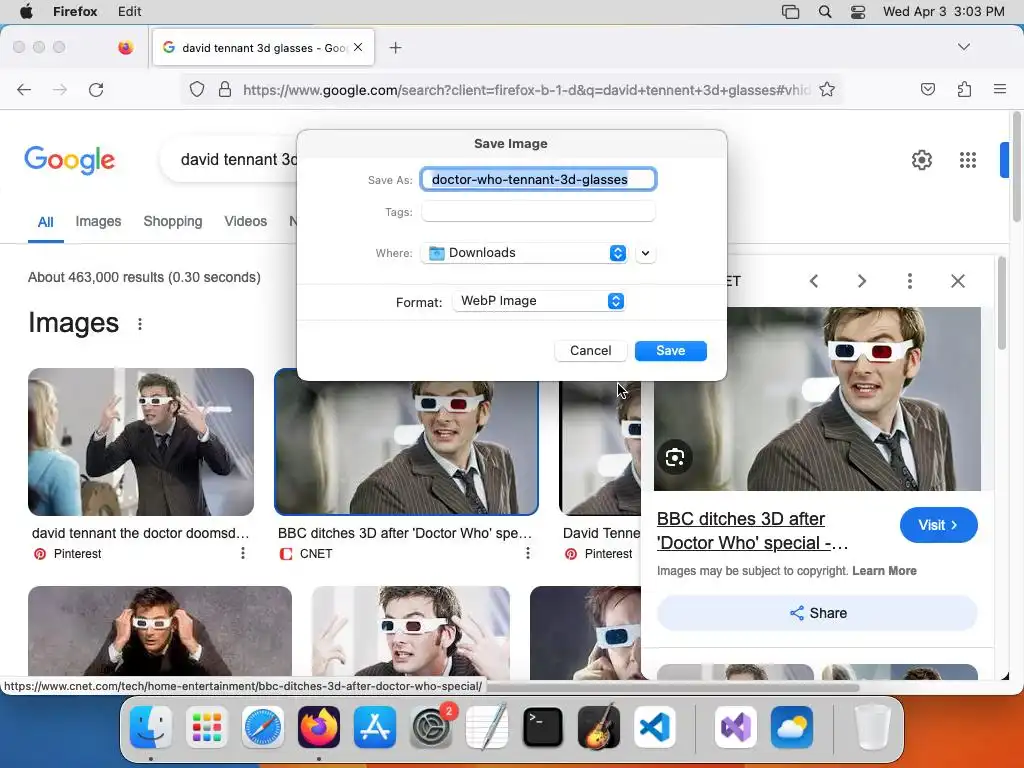Click the page vertical scrollbar

(x=1016, y=167)
